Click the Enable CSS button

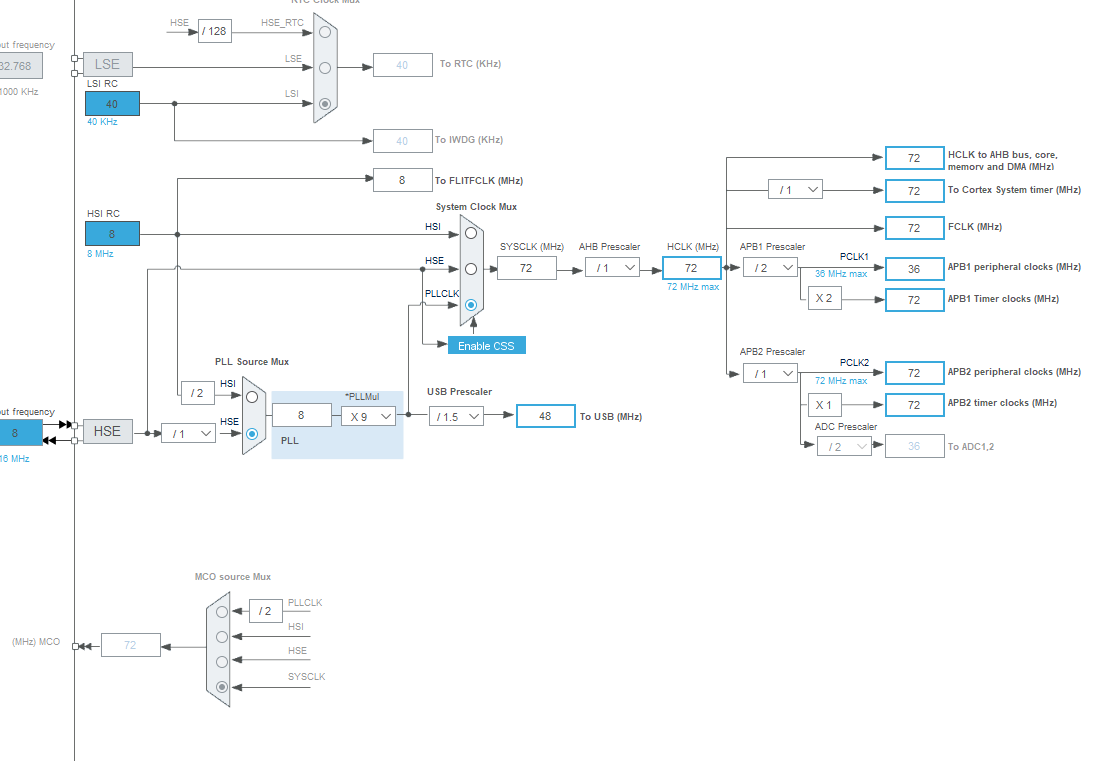[486, 345]
